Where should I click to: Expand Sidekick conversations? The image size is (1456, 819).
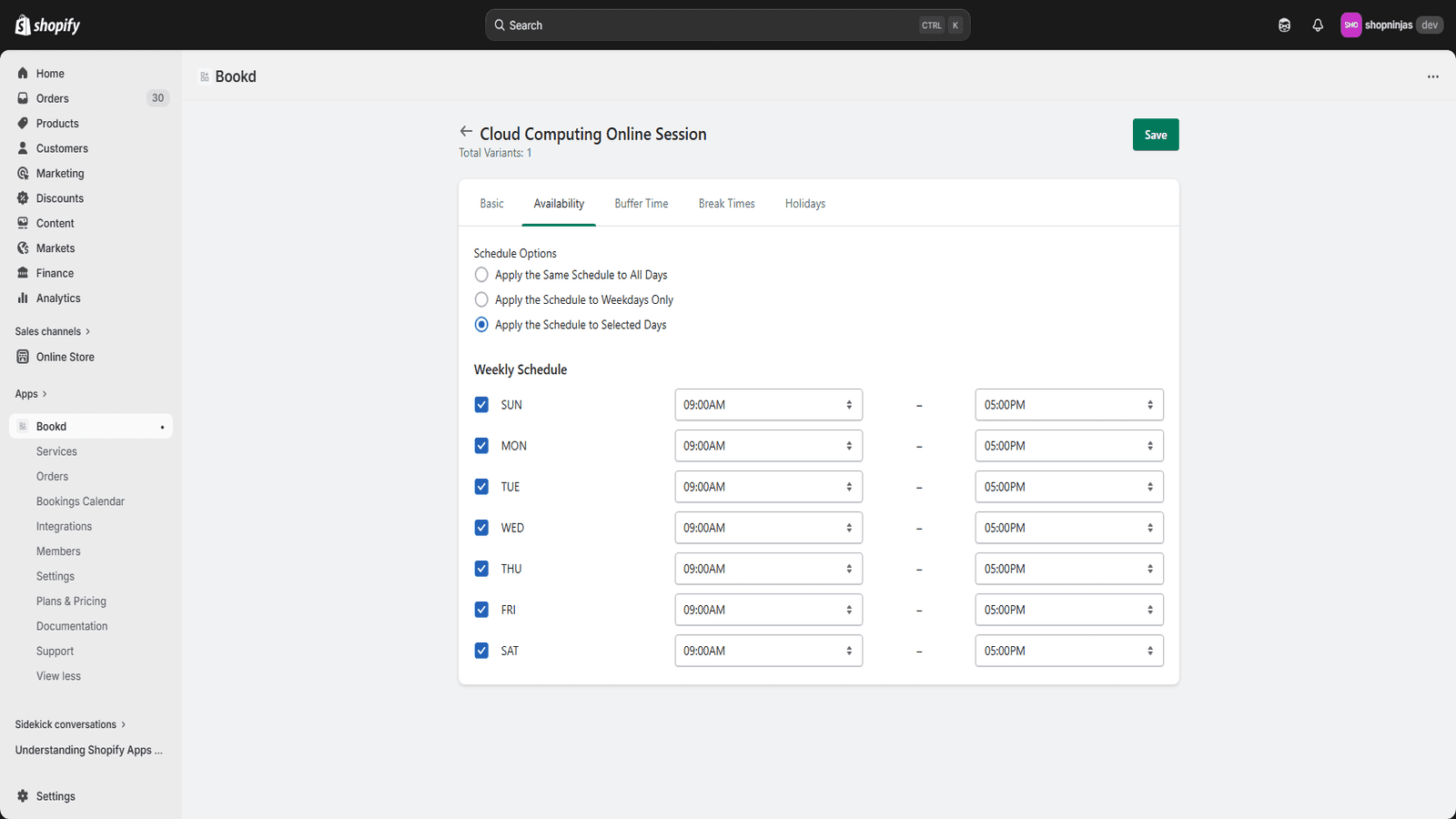click(x=70, y=724)
